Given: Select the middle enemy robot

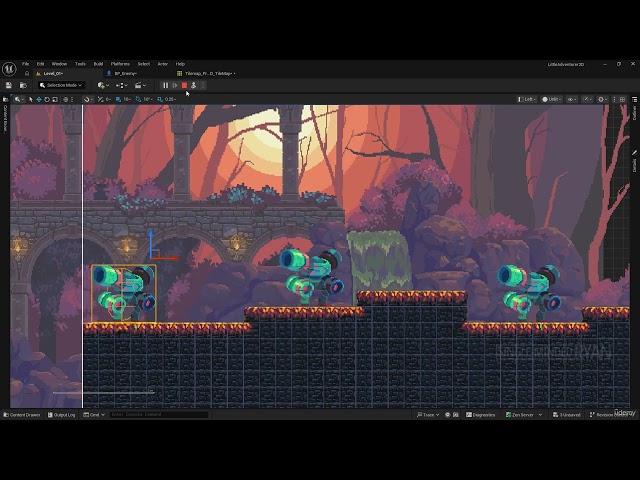Looking at the screenshot, I should [x=312, y=278].
